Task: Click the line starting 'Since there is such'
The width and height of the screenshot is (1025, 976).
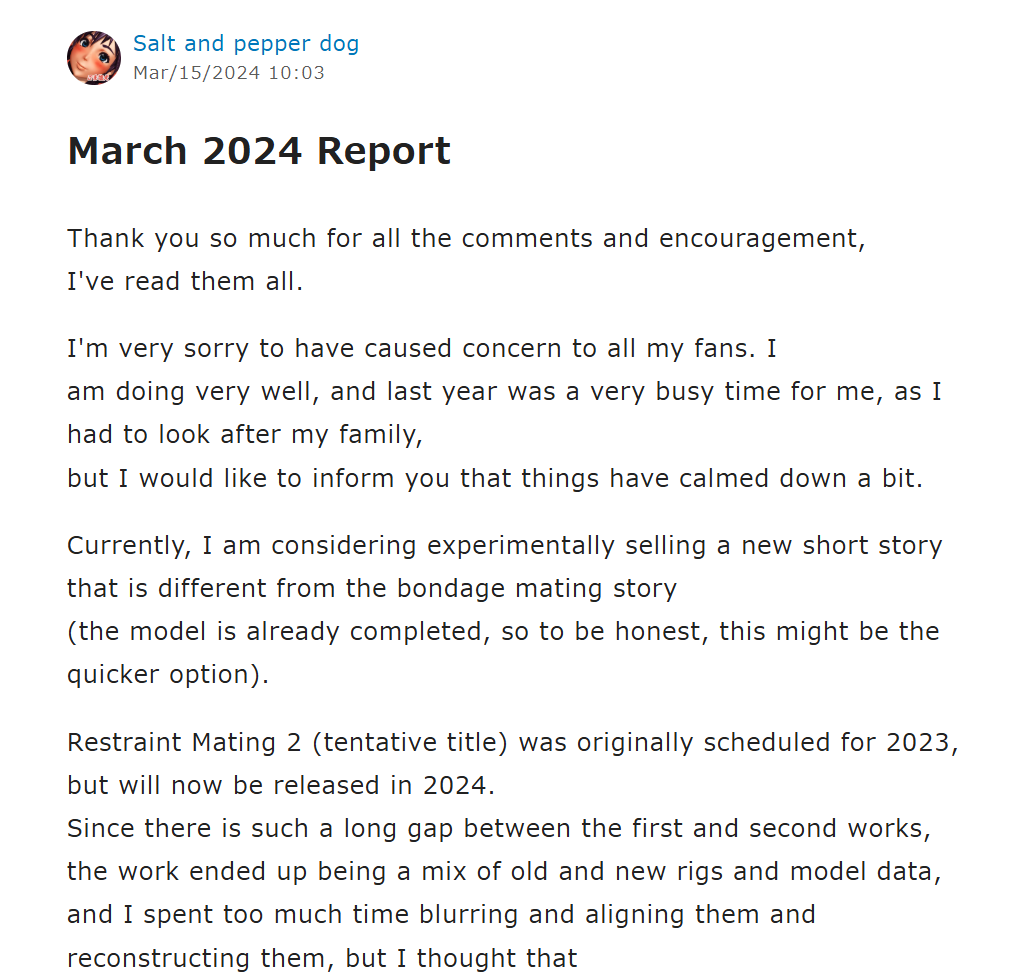Action: 499,829
